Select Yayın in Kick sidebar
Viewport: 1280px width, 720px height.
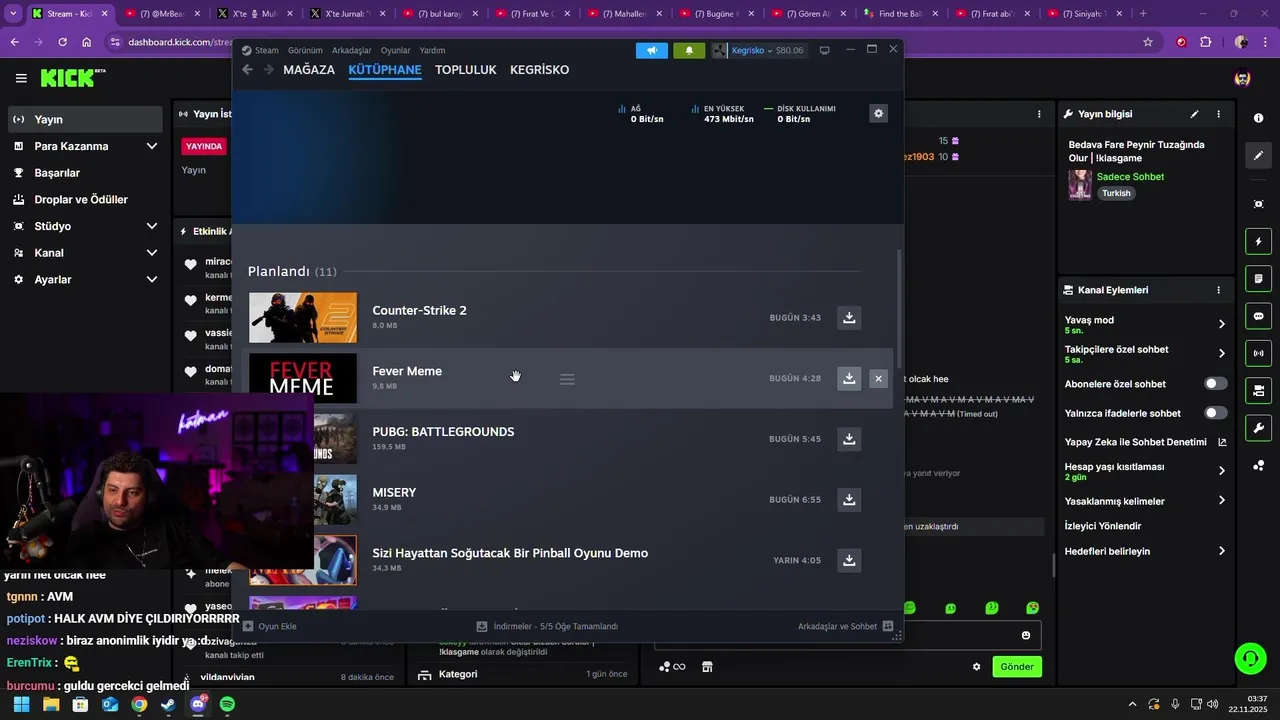coord(84,119)
